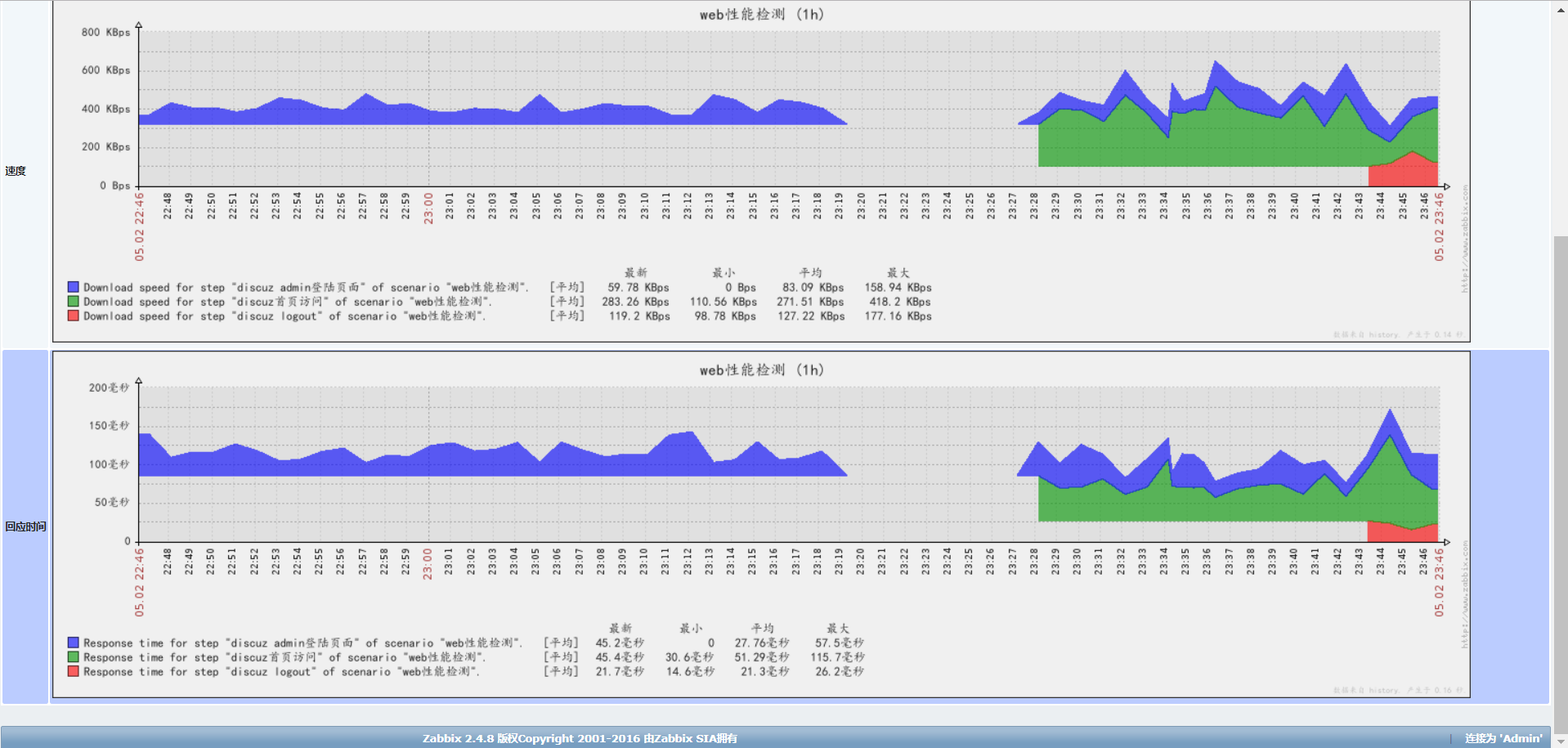1568x748 pixels.
Task: Click the value '27.76毫秒'
Action: [x=762, y=643]
